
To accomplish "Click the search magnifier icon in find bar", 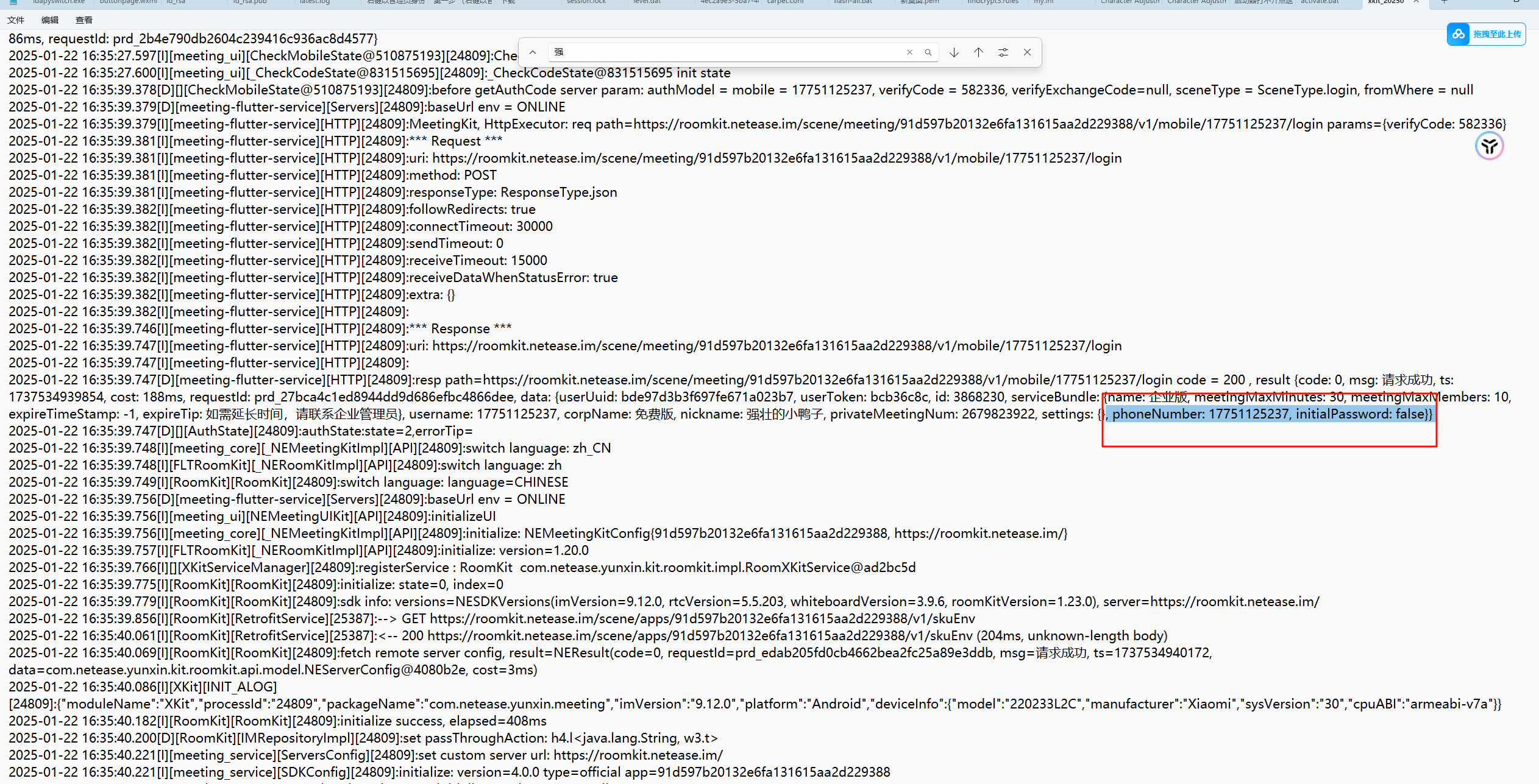I will point(928,52).
